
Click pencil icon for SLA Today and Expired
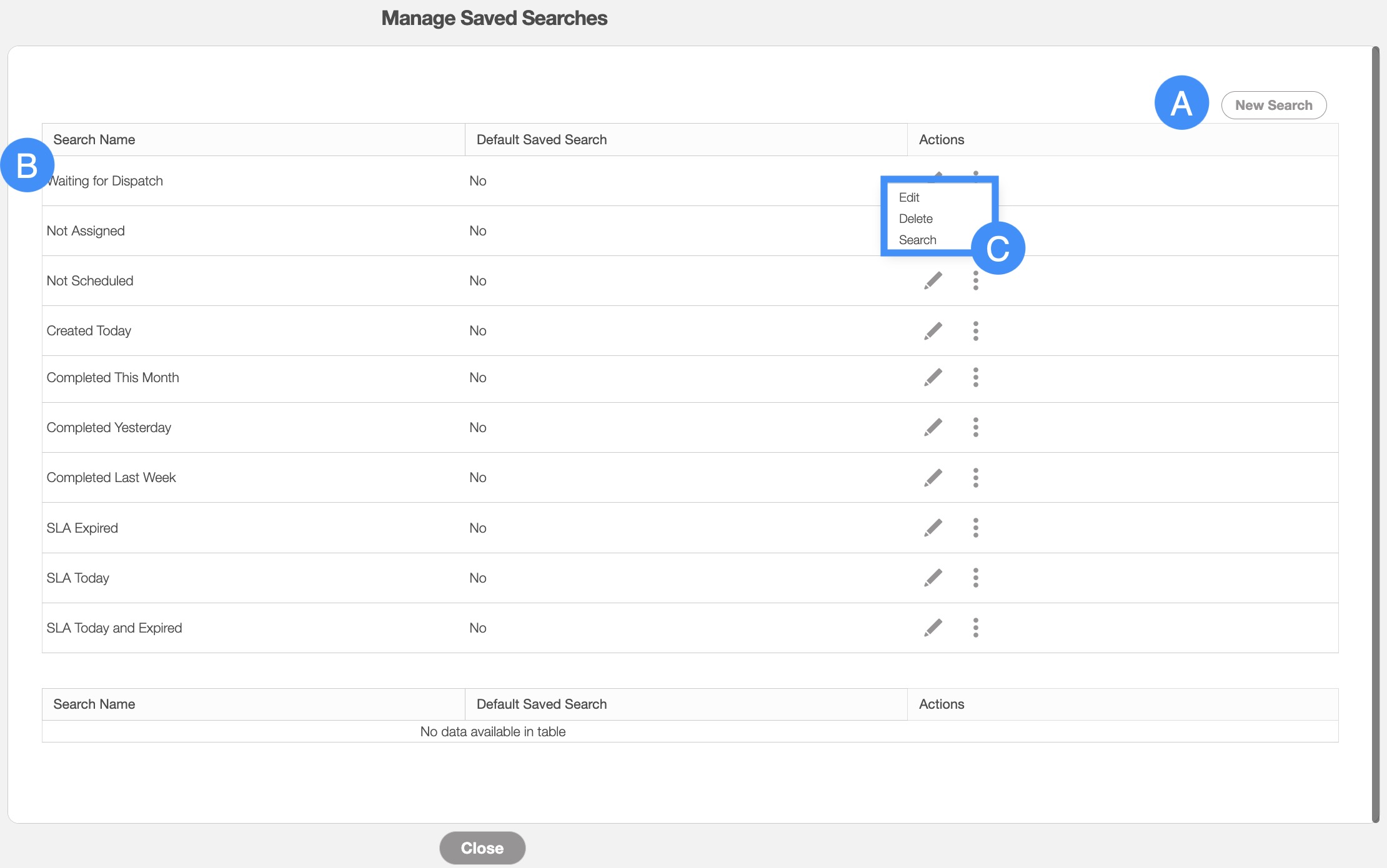point(933,628)
